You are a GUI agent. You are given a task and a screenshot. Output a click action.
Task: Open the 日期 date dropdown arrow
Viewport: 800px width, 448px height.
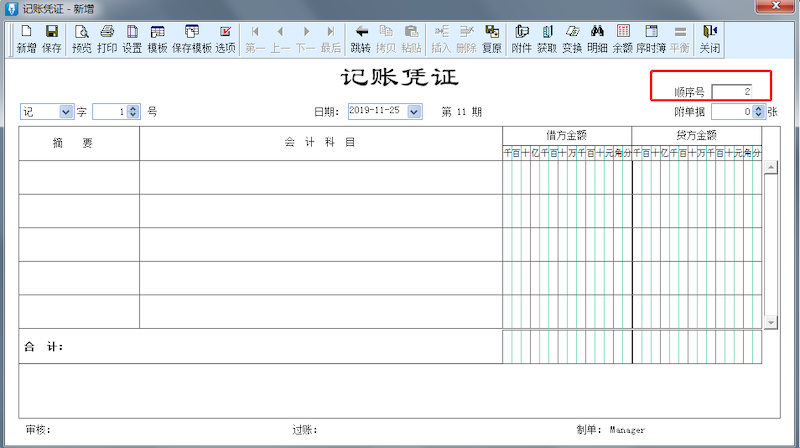click(414, 111)
